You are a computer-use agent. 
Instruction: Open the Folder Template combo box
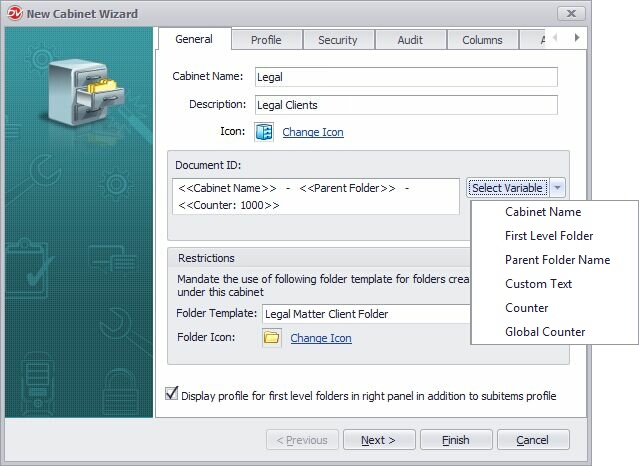[365, 314]
